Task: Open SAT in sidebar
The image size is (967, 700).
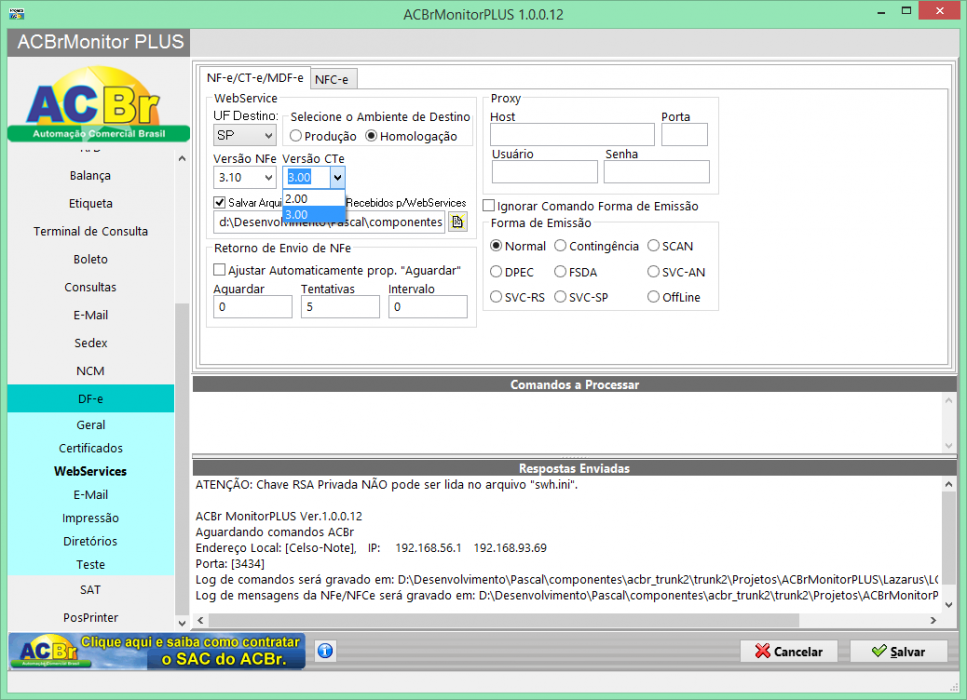Action: click(91, 590)
